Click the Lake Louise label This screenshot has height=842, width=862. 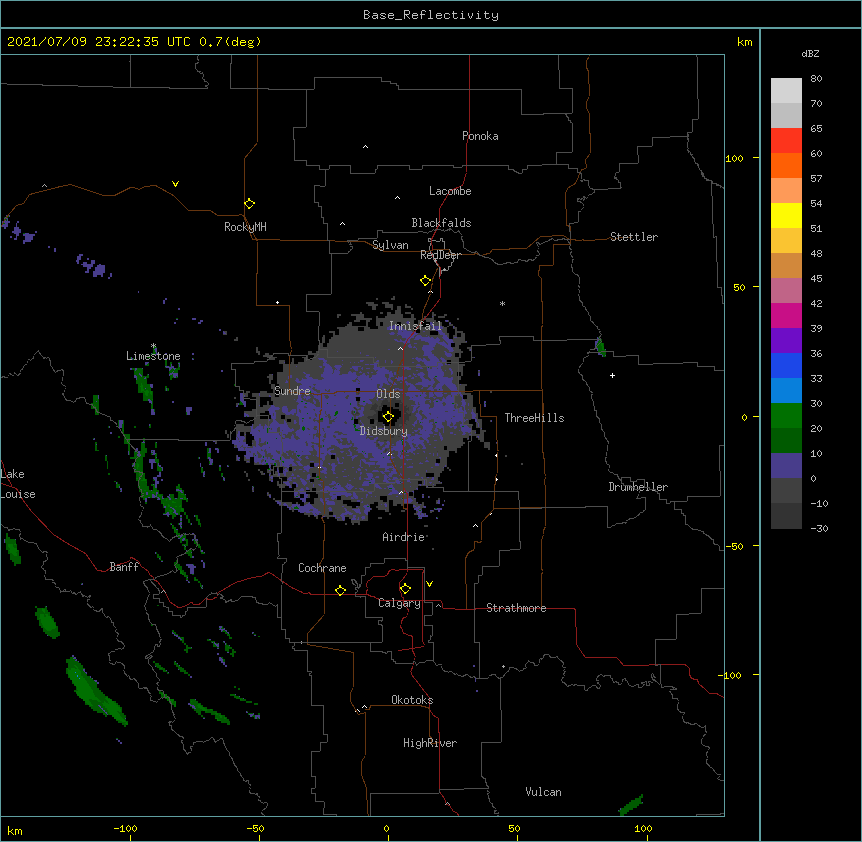(18, 484)
